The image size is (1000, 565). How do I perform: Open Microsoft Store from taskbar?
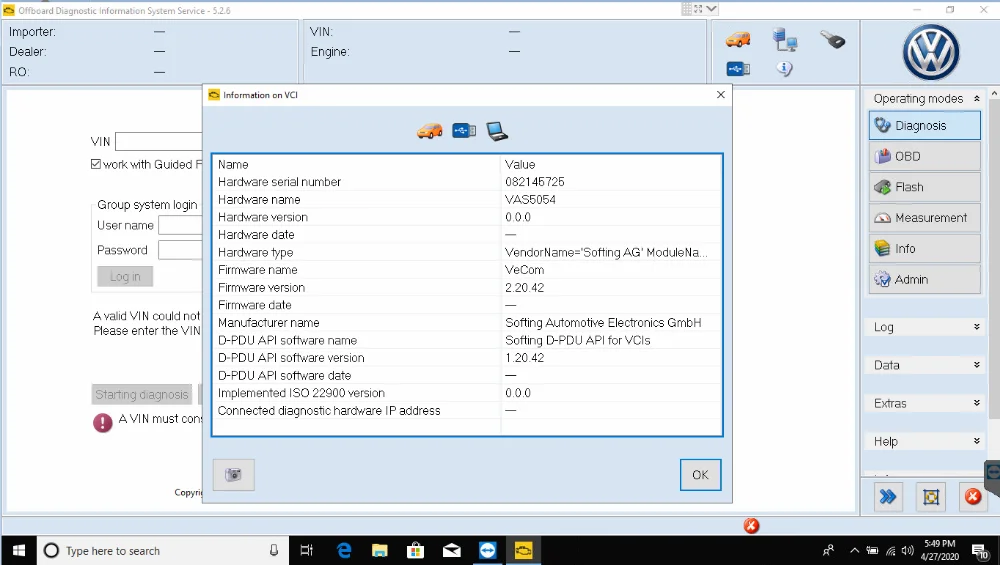pos(416,550)
